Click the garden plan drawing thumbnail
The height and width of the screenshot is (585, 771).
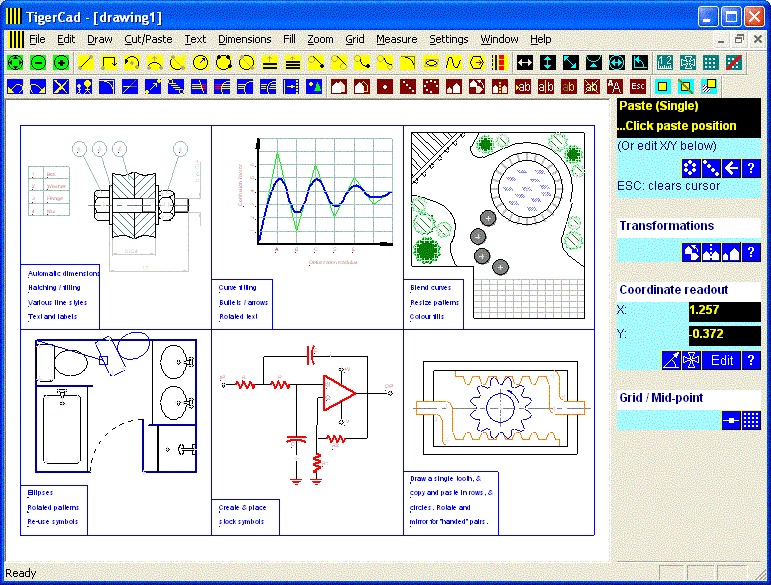click(x=499, y=227)
